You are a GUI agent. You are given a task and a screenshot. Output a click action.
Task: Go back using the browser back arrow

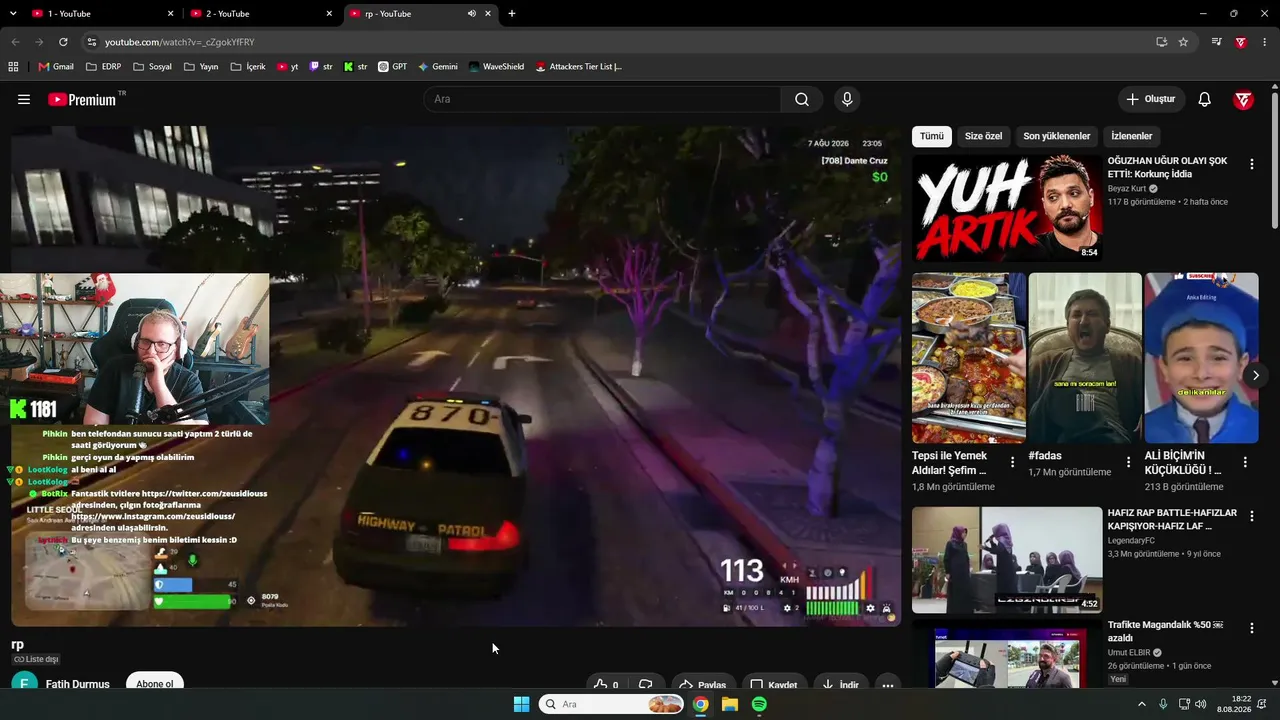pos(15,42)
